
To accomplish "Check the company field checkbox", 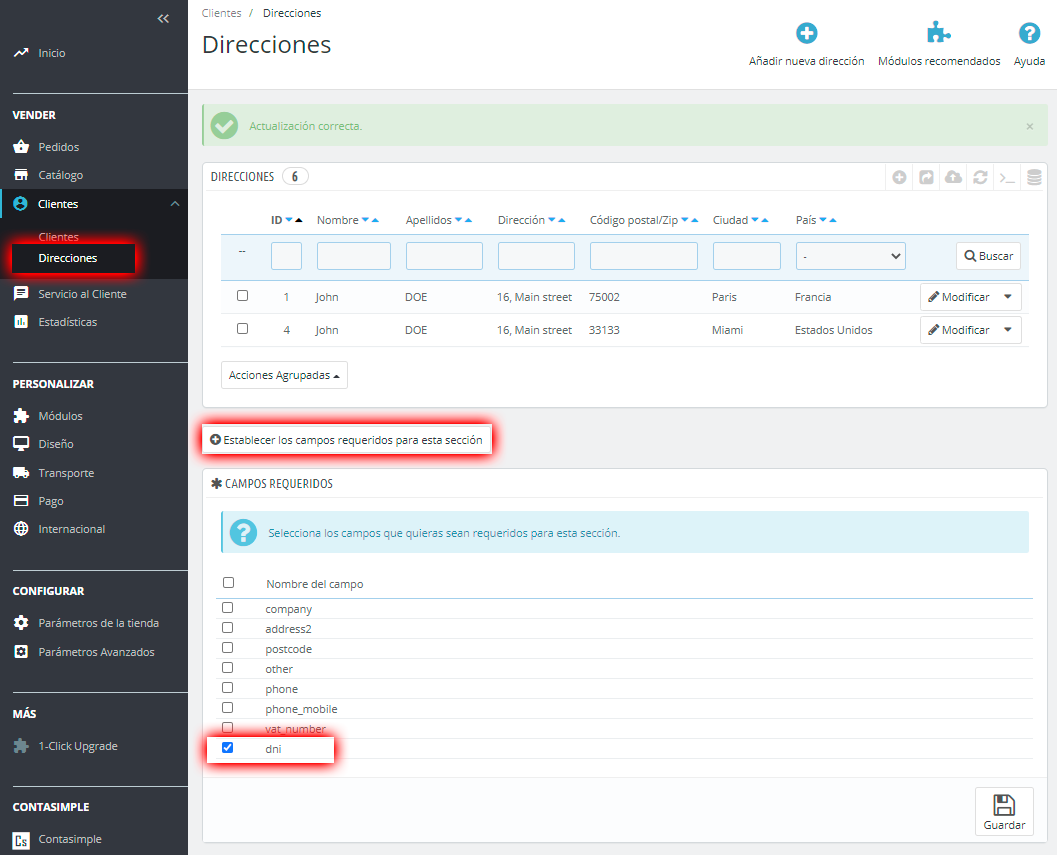I will pyautogui.click(x=228, y=608).
